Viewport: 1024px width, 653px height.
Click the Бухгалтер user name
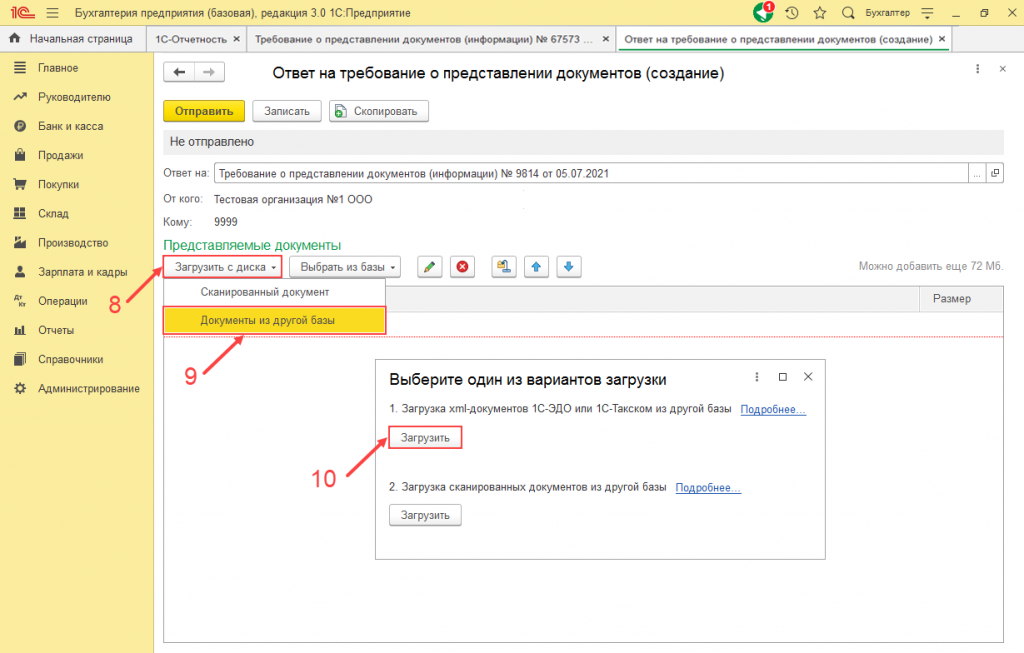pos(888,13)
